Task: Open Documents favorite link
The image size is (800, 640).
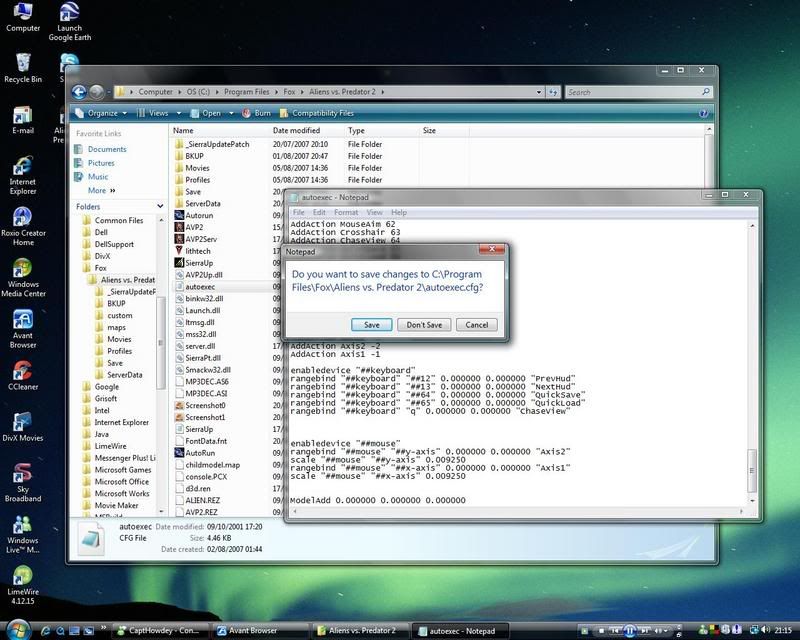Action: pos(107,149)
